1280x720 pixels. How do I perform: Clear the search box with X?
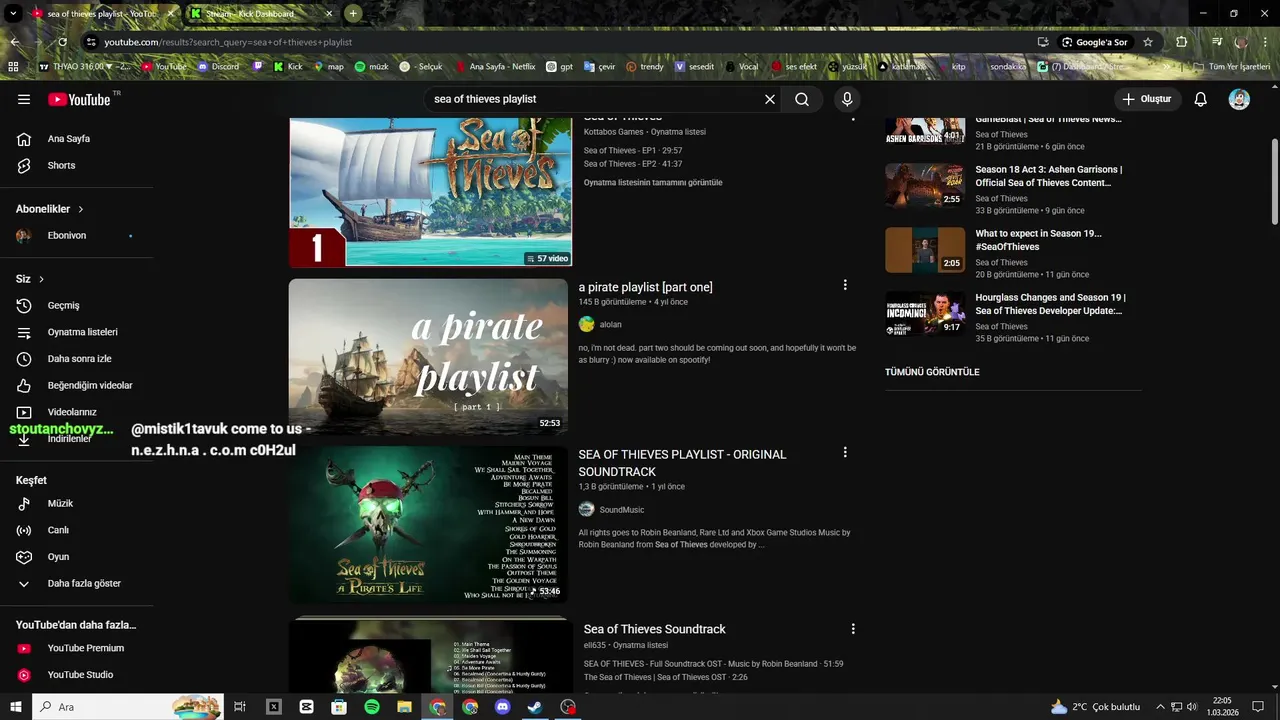770,99
